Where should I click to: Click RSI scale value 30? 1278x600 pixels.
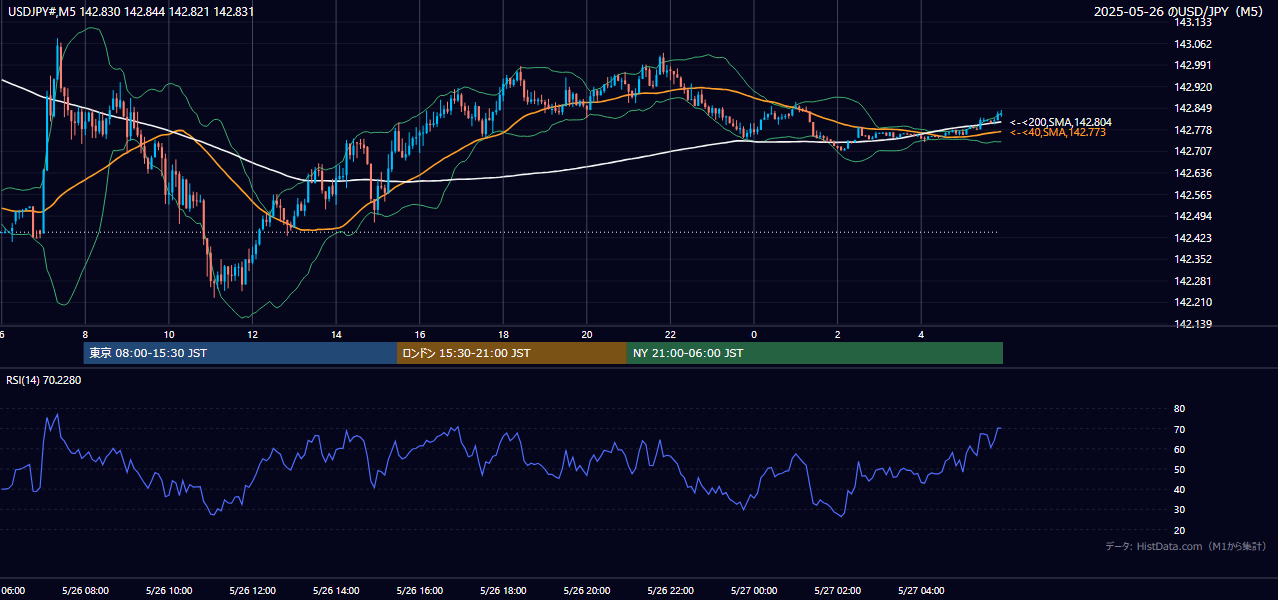tap(1179, 510)
